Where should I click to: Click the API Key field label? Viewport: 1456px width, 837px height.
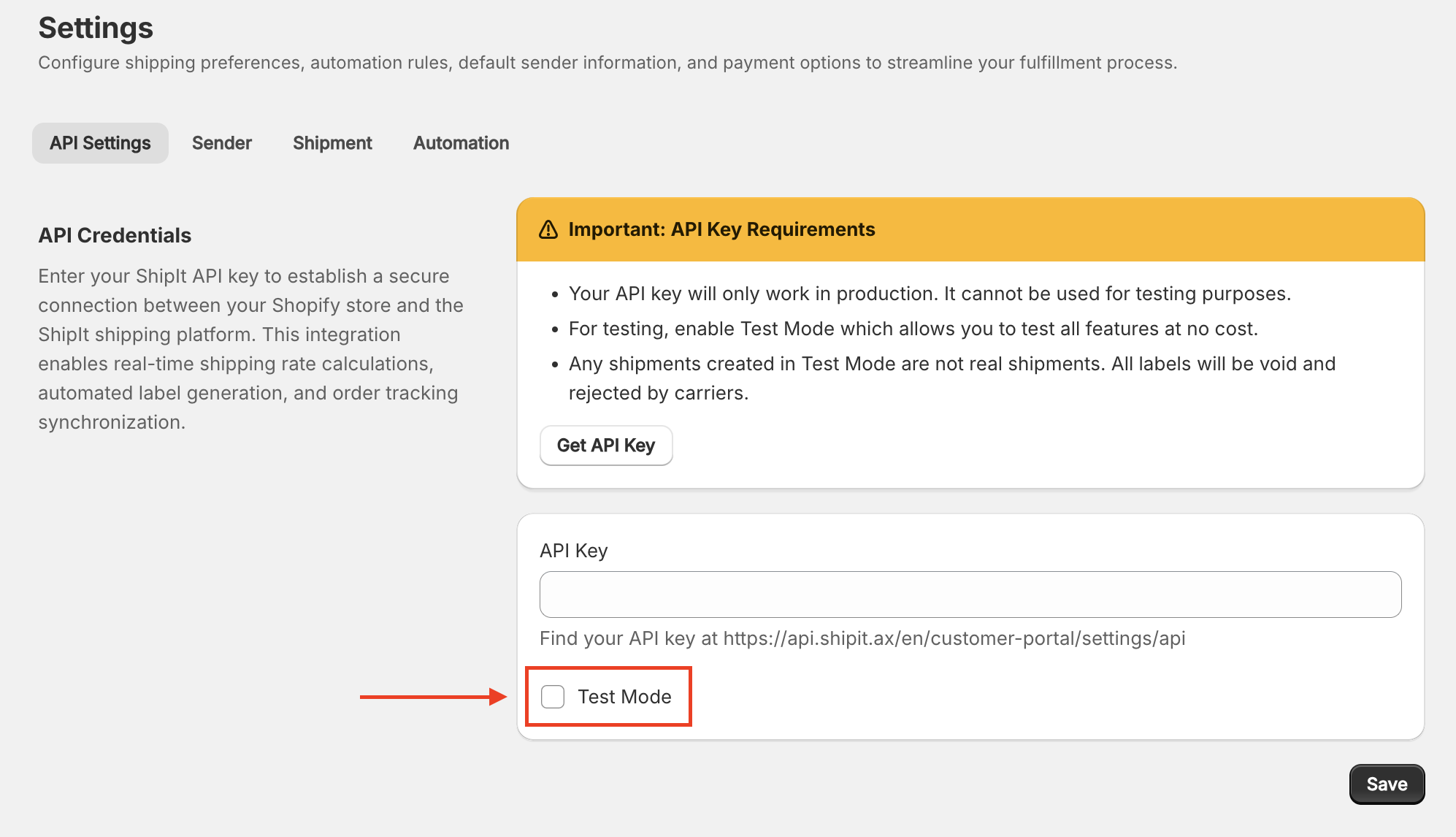573,551
